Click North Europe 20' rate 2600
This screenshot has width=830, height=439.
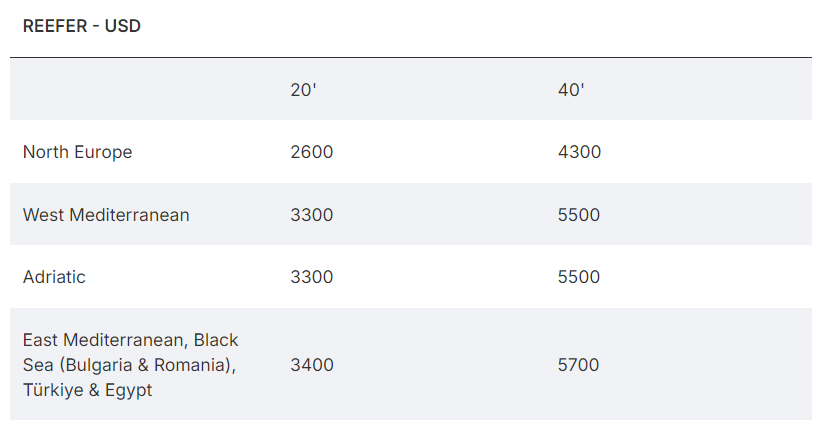click(311, 152)
